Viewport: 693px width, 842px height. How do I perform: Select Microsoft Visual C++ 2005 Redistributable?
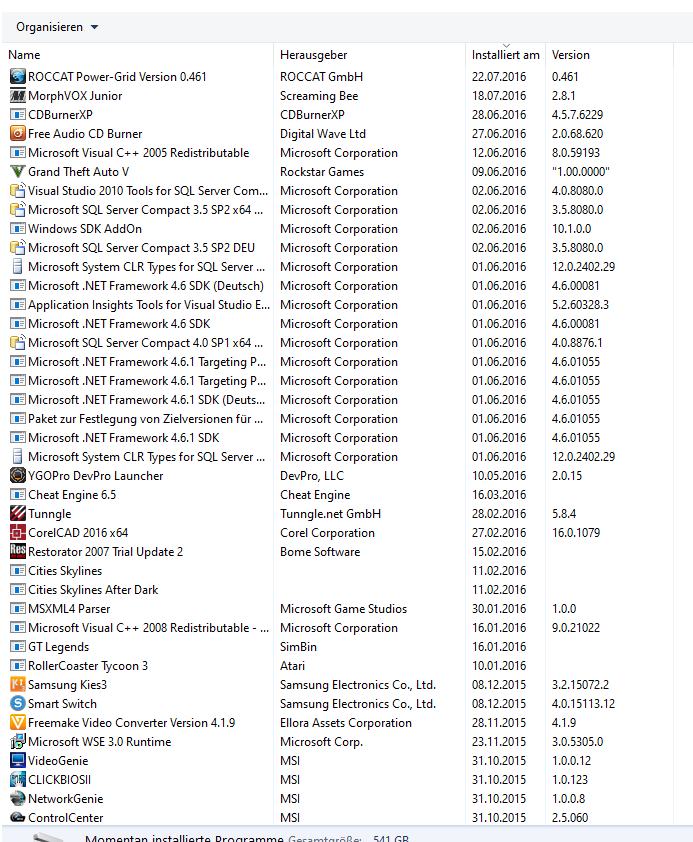click(138, 153)
